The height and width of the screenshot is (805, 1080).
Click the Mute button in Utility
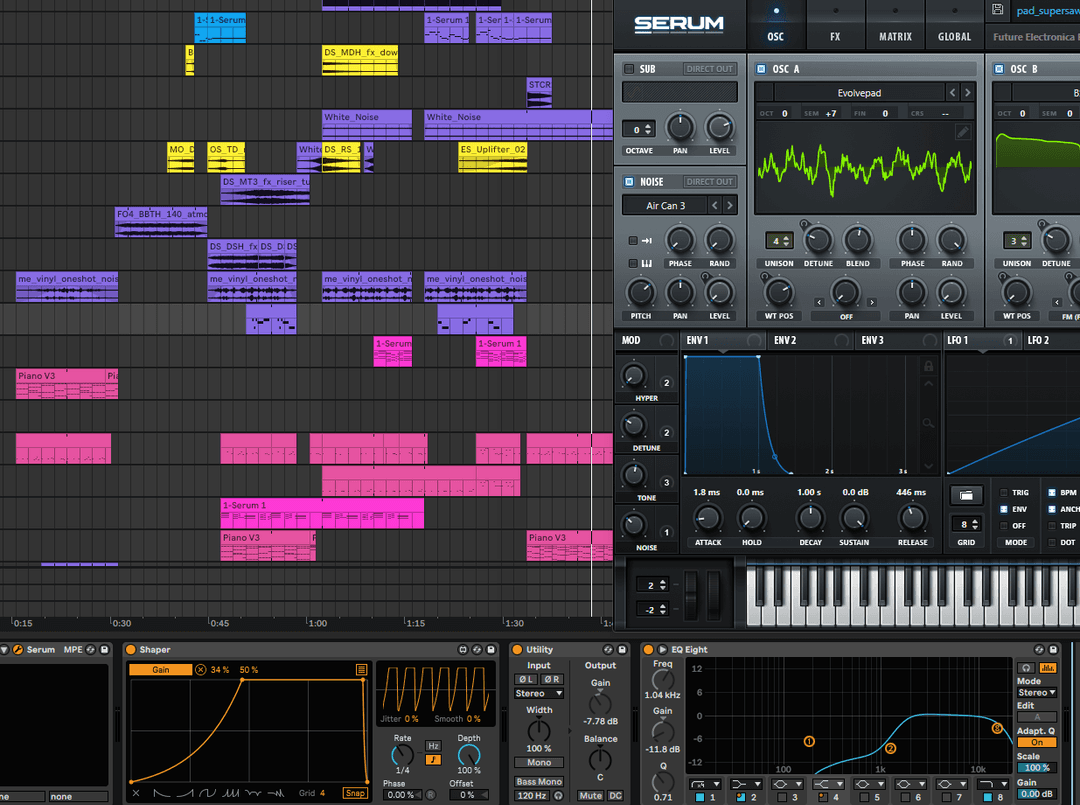coord(590,795)
